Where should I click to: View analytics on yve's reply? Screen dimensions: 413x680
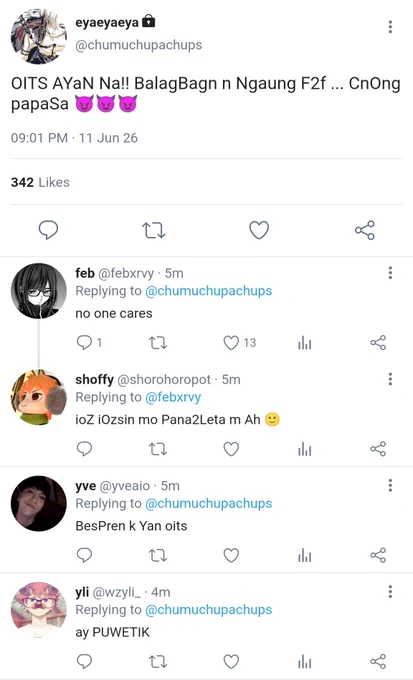pyautogui.click(x=305, y=556)
